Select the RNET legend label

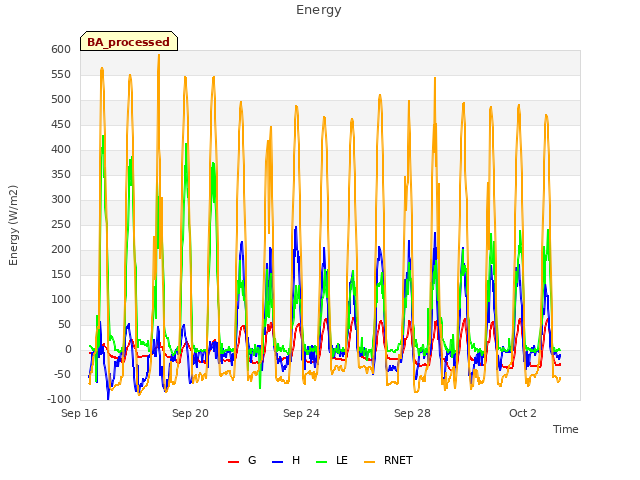[x=398, y=460]
